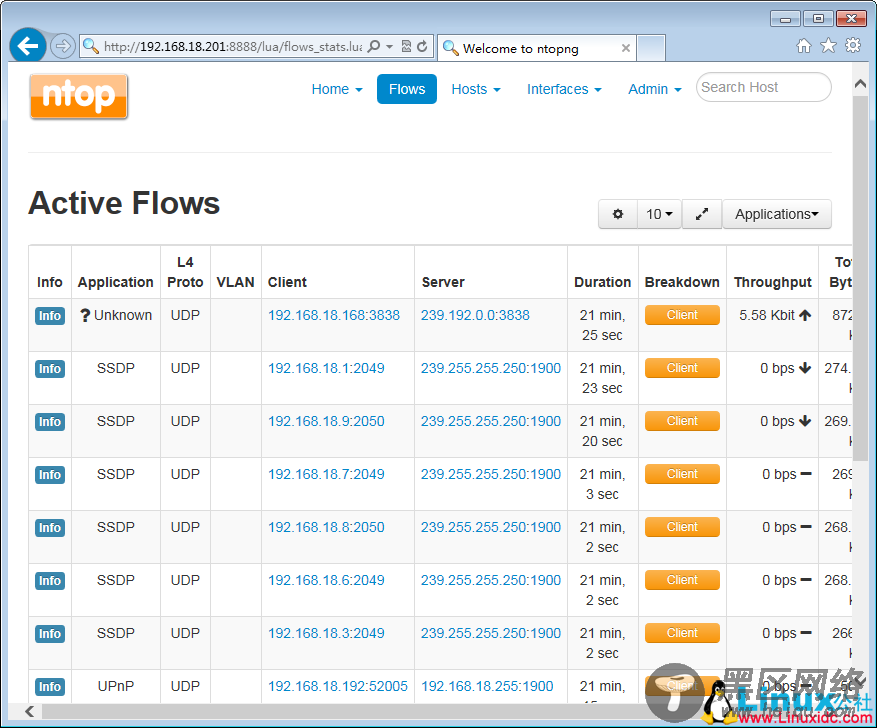Viewport: 877px width, 728px height.
Task: Open favorites star icon
Action: [x=828, y=46]
